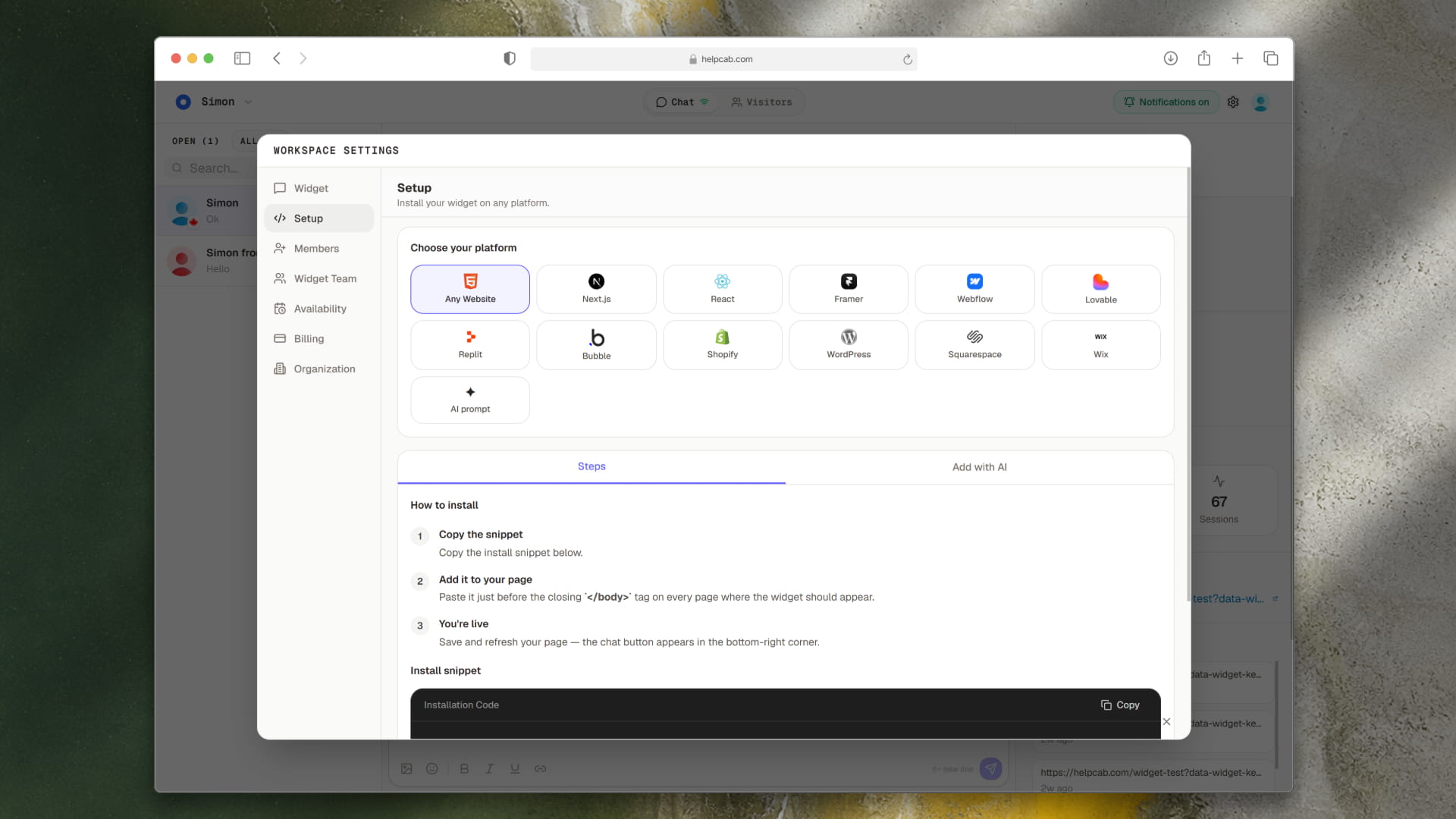Open Safari downloads
1456x819 pixels.
pos(1170,58)
